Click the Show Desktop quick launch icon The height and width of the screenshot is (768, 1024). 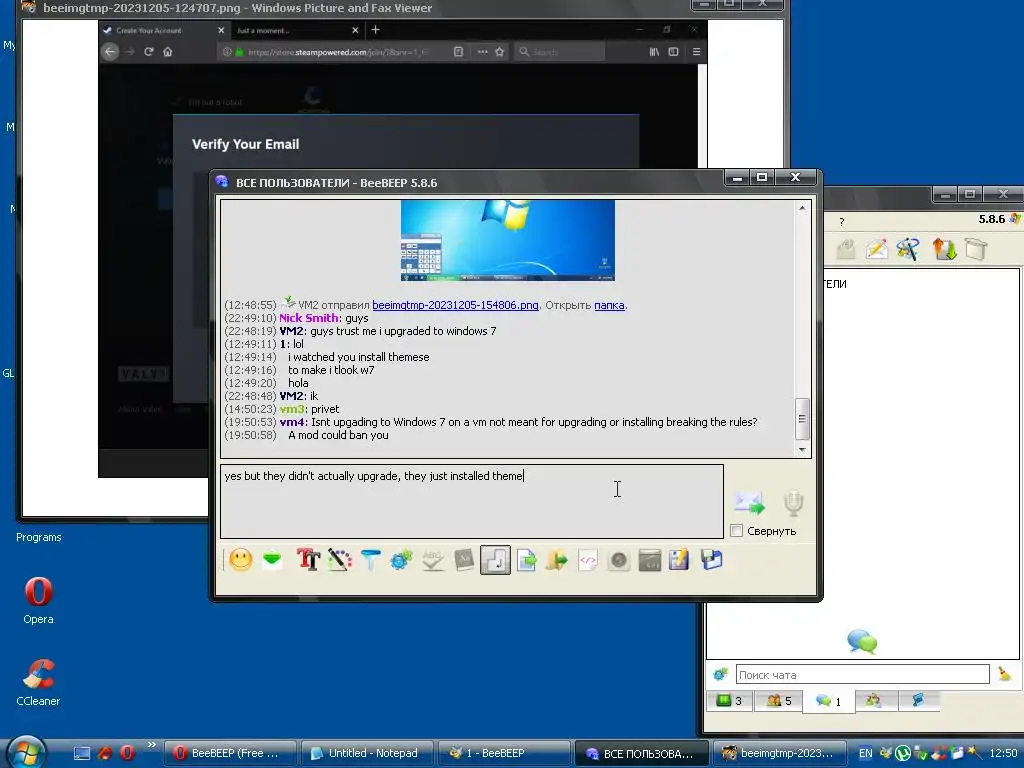tap(82, 753)
